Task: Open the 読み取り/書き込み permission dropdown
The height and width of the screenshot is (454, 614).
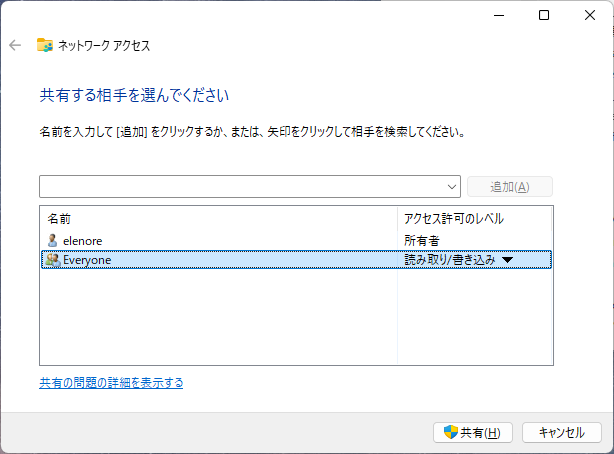Action: (449, 260)
